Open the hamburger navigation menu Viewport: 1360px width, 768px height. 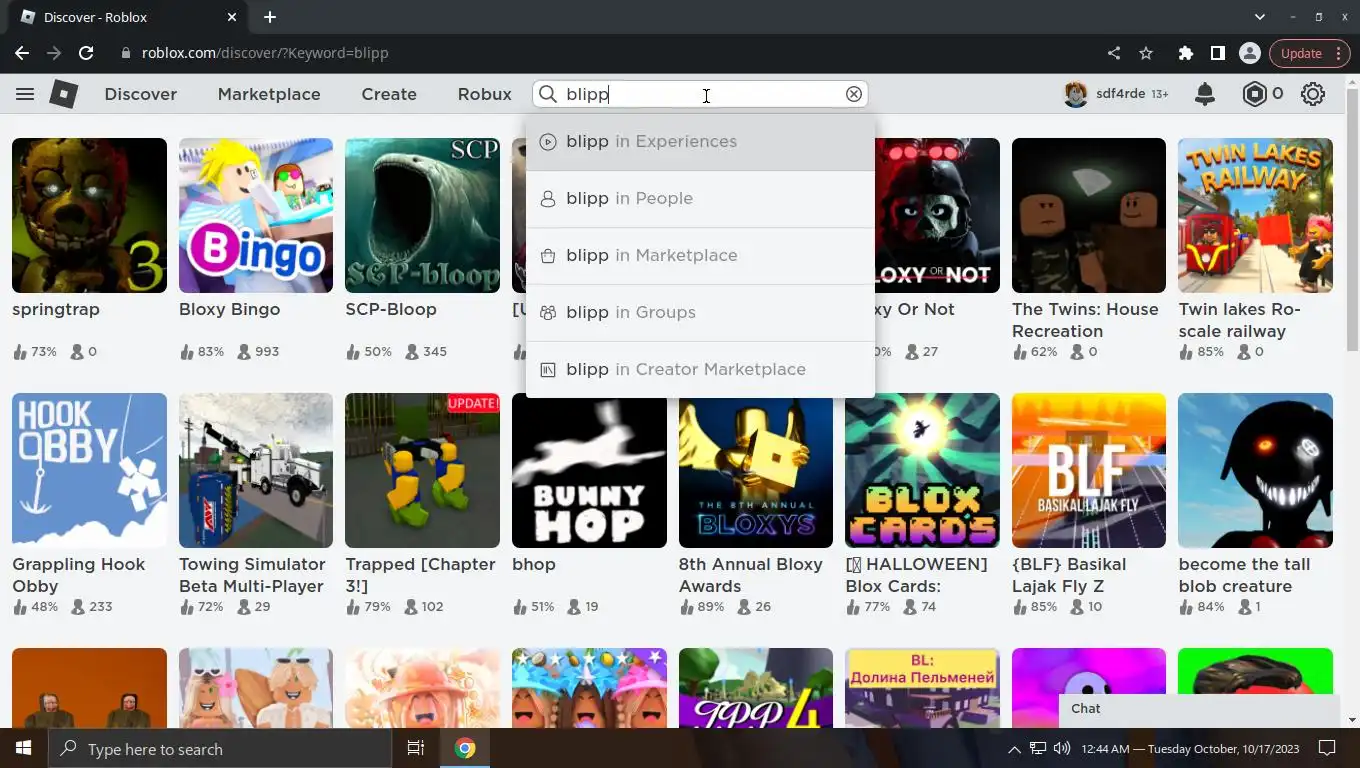pos(25,94)
